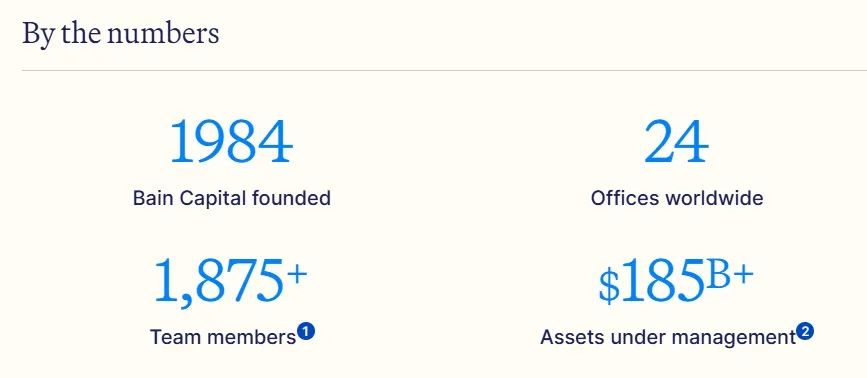Click the Offices worldwide label
Image resolution: width=867 pixels, height=378 pixels.
677,198
